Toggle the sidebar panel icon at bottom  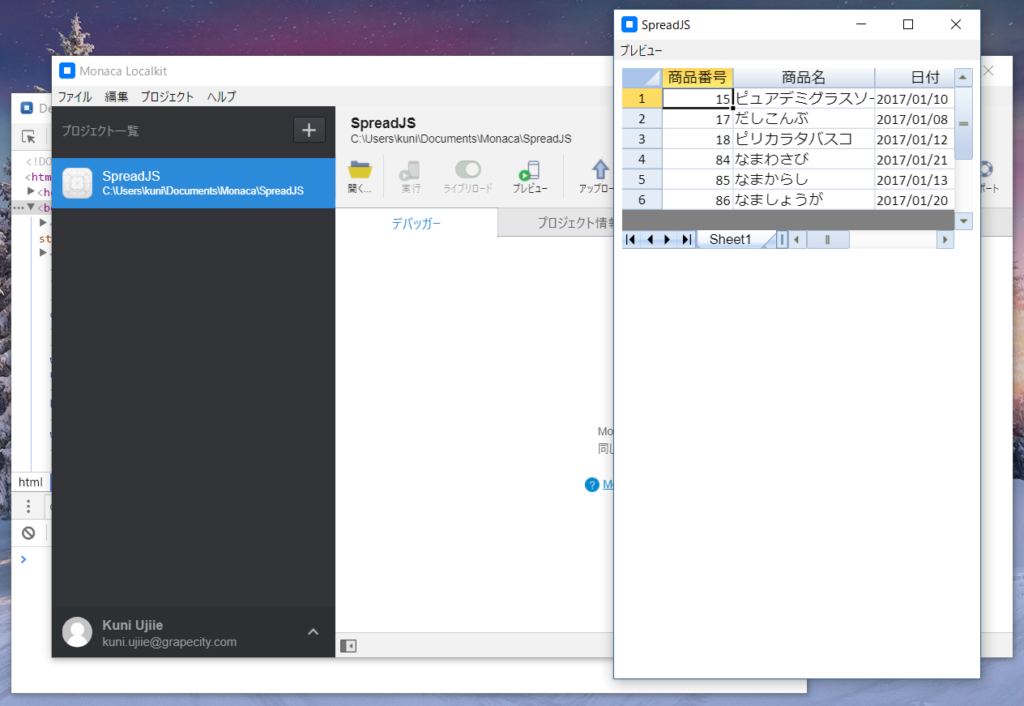tap(348, 646)
